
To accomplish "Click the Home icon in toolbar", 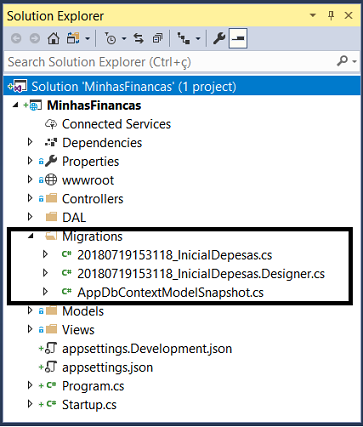I will (53, 39).
